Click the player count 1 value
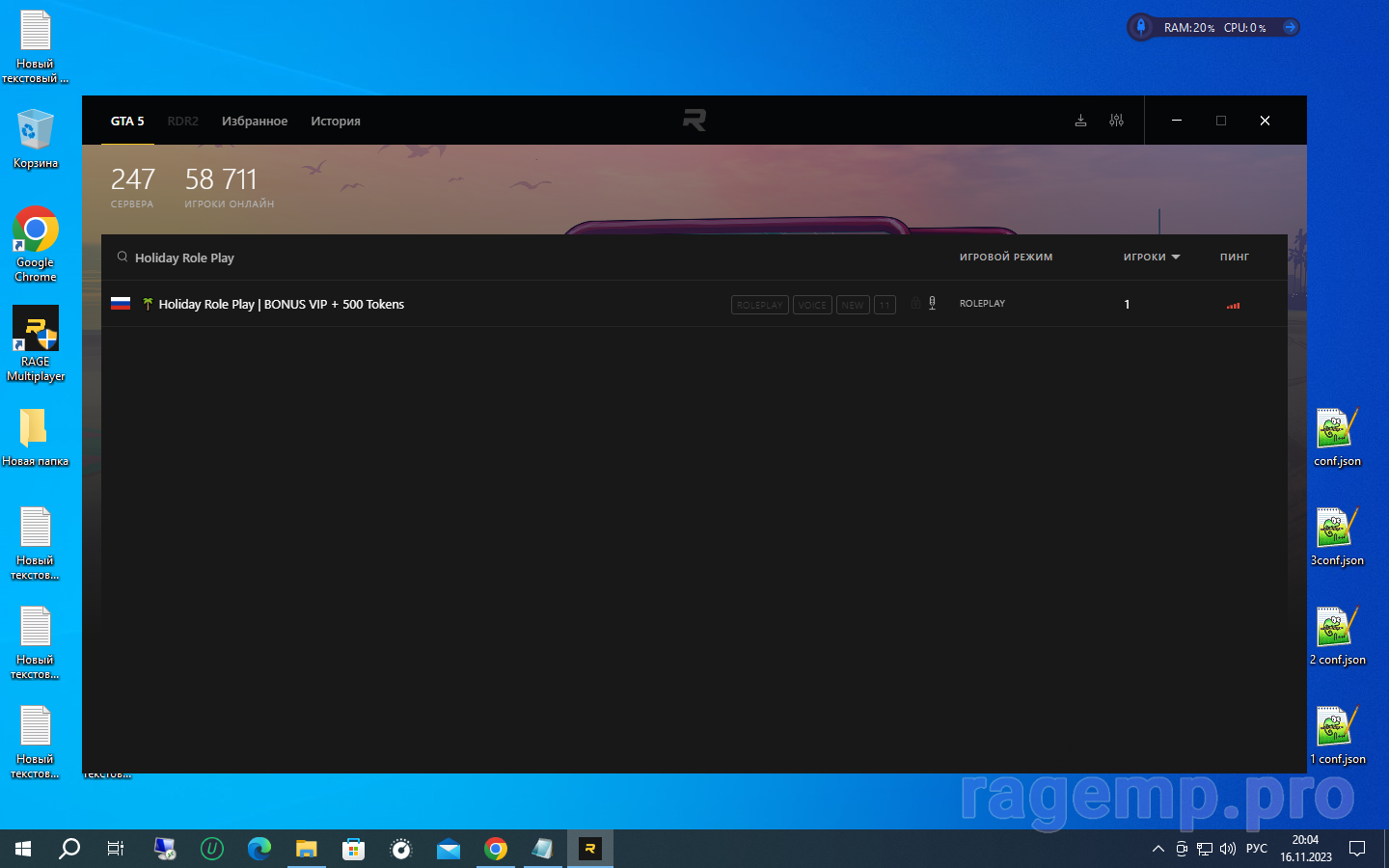Viewport: 1389px width, 868px height. 1127,304
